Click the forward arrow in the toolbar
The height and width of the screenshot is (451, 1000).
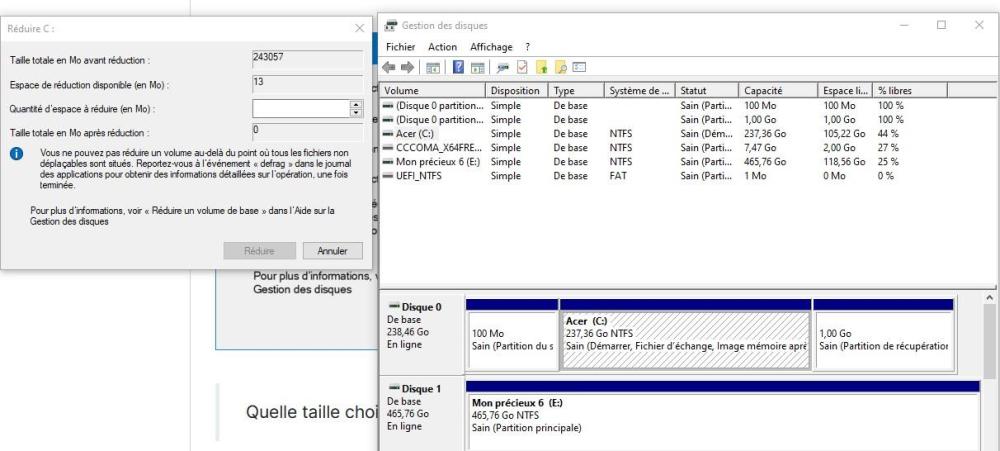(409, 65)
